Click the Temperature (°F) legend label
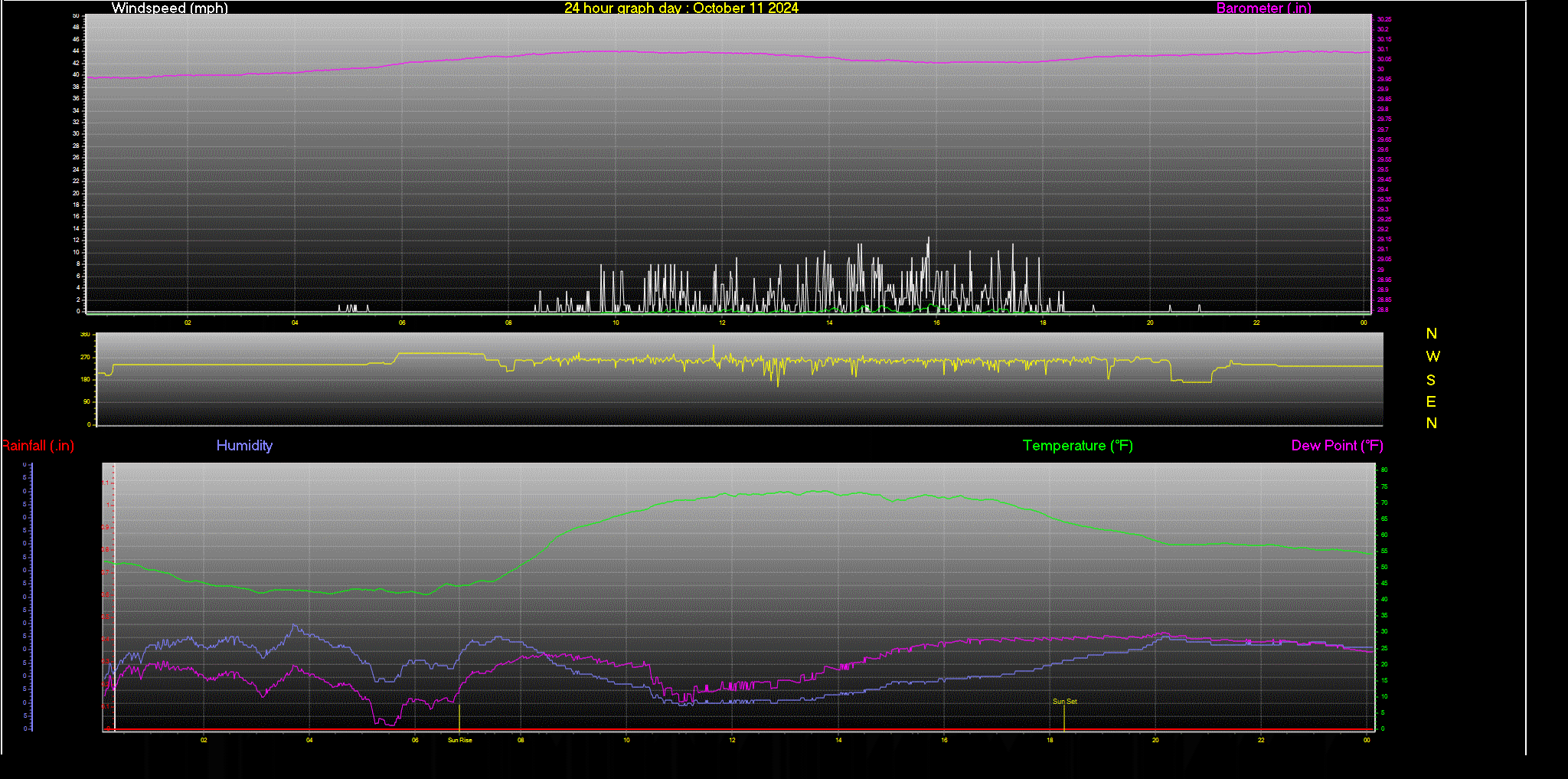 [1078, 445]
